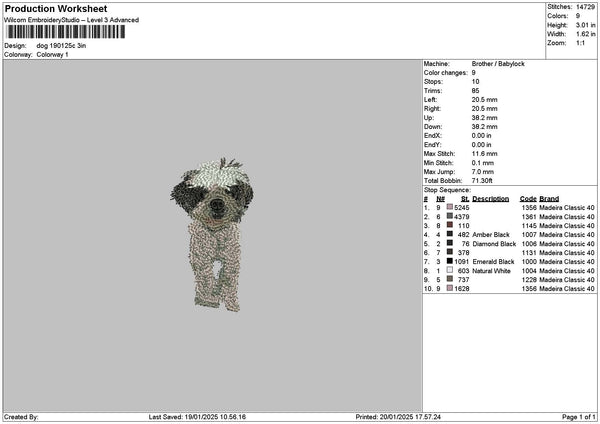Select the 'Right:' measurement label
The height and width of the screenshot is (424, 600).
tap(433, 109)
